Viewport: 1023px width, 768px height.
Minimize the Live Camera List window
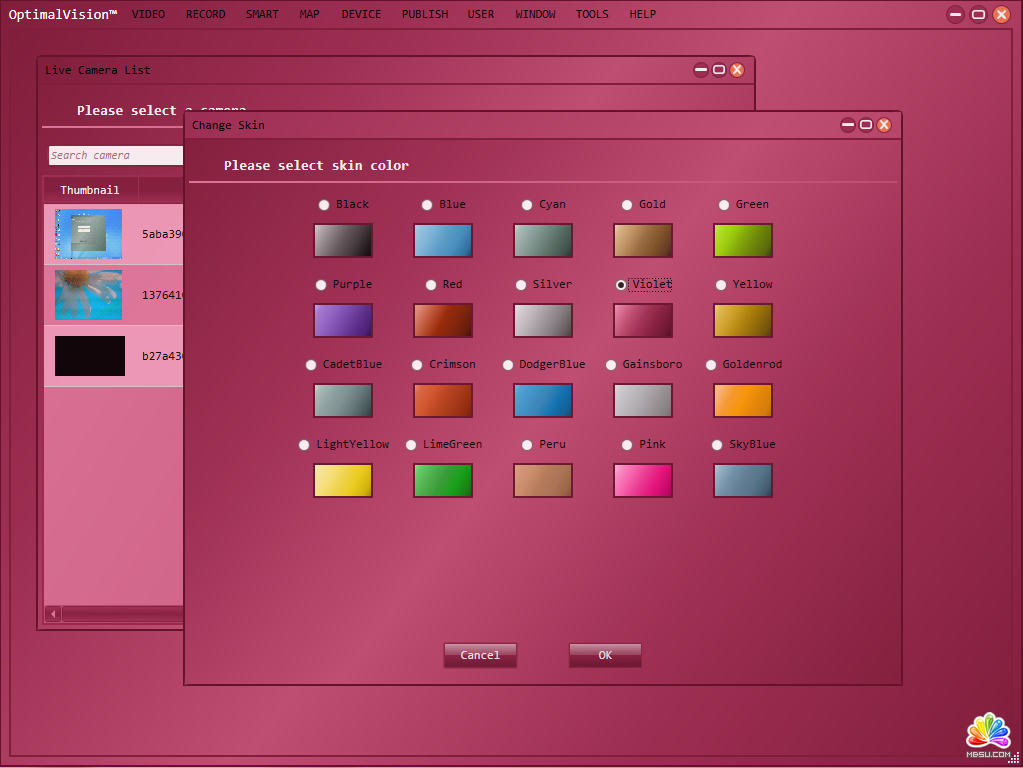(x=701, y=70)
